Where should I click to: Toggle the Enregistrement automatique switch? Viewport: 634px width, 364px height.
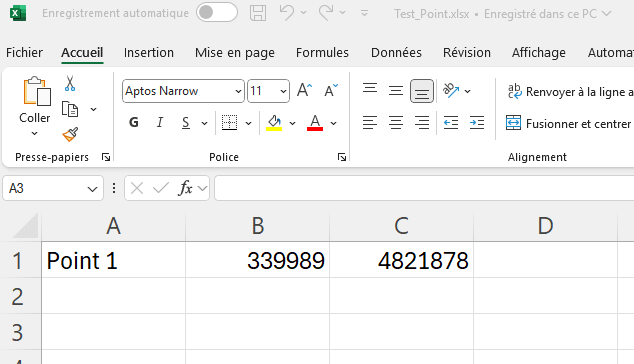tap(217, 13)
